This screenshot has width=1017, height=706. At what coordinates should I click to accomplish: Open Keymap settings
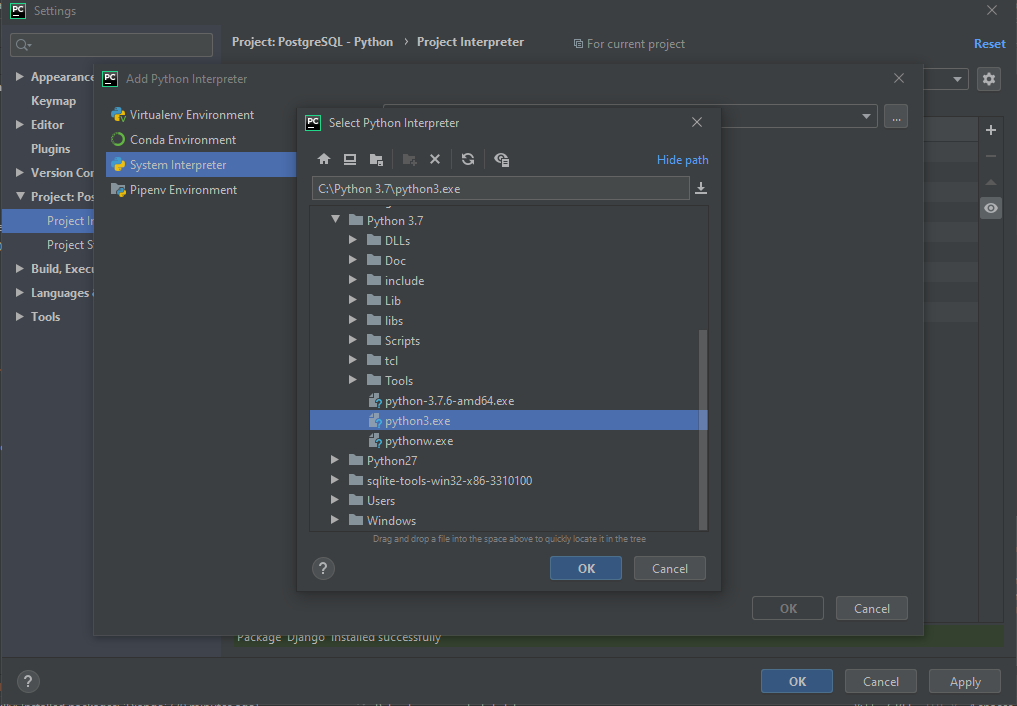tap(53, 101)
